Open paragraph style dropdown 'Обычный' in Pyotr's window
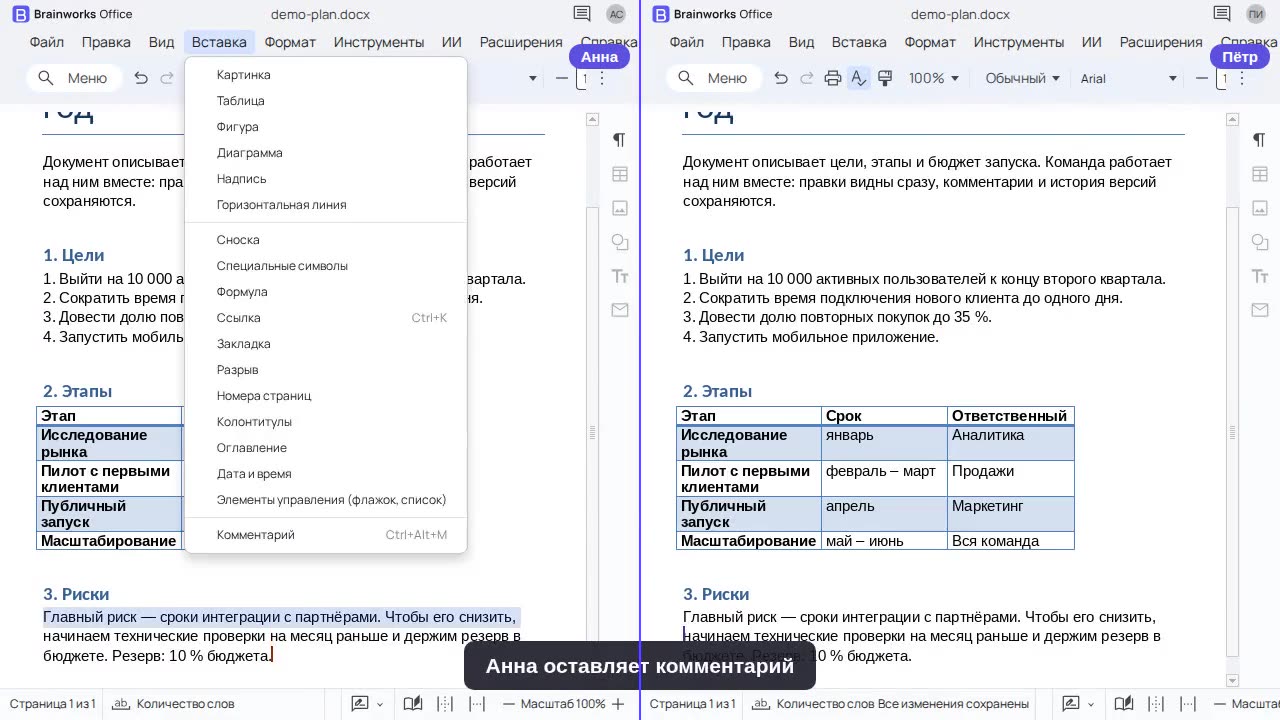This screenshot has width=1280, height=720. click(1023, 78)
